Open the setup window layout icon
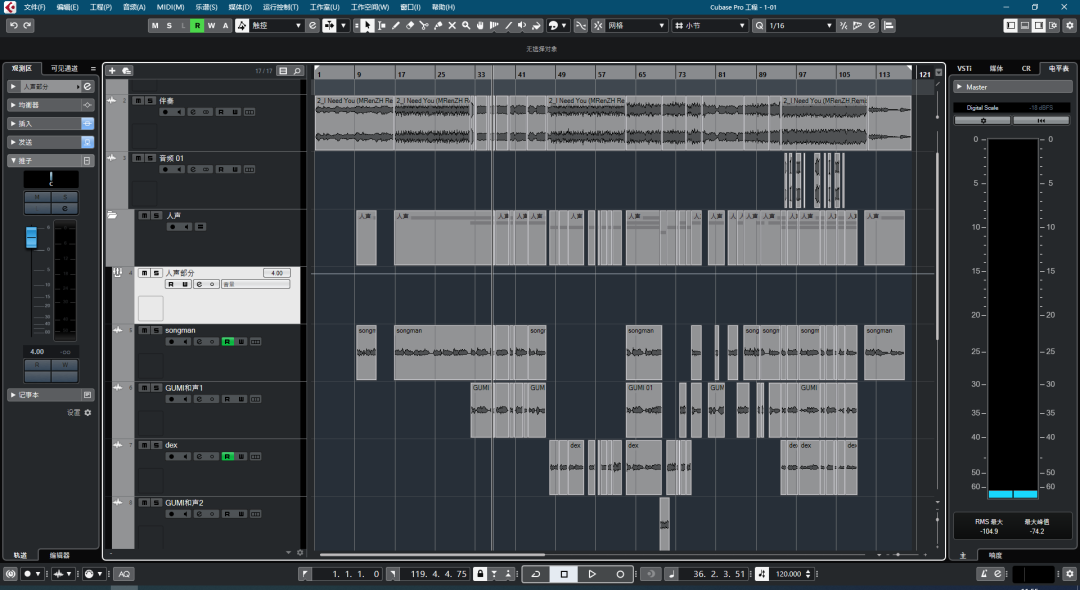Screen dimensions: 1080x590 [1053, 25]
